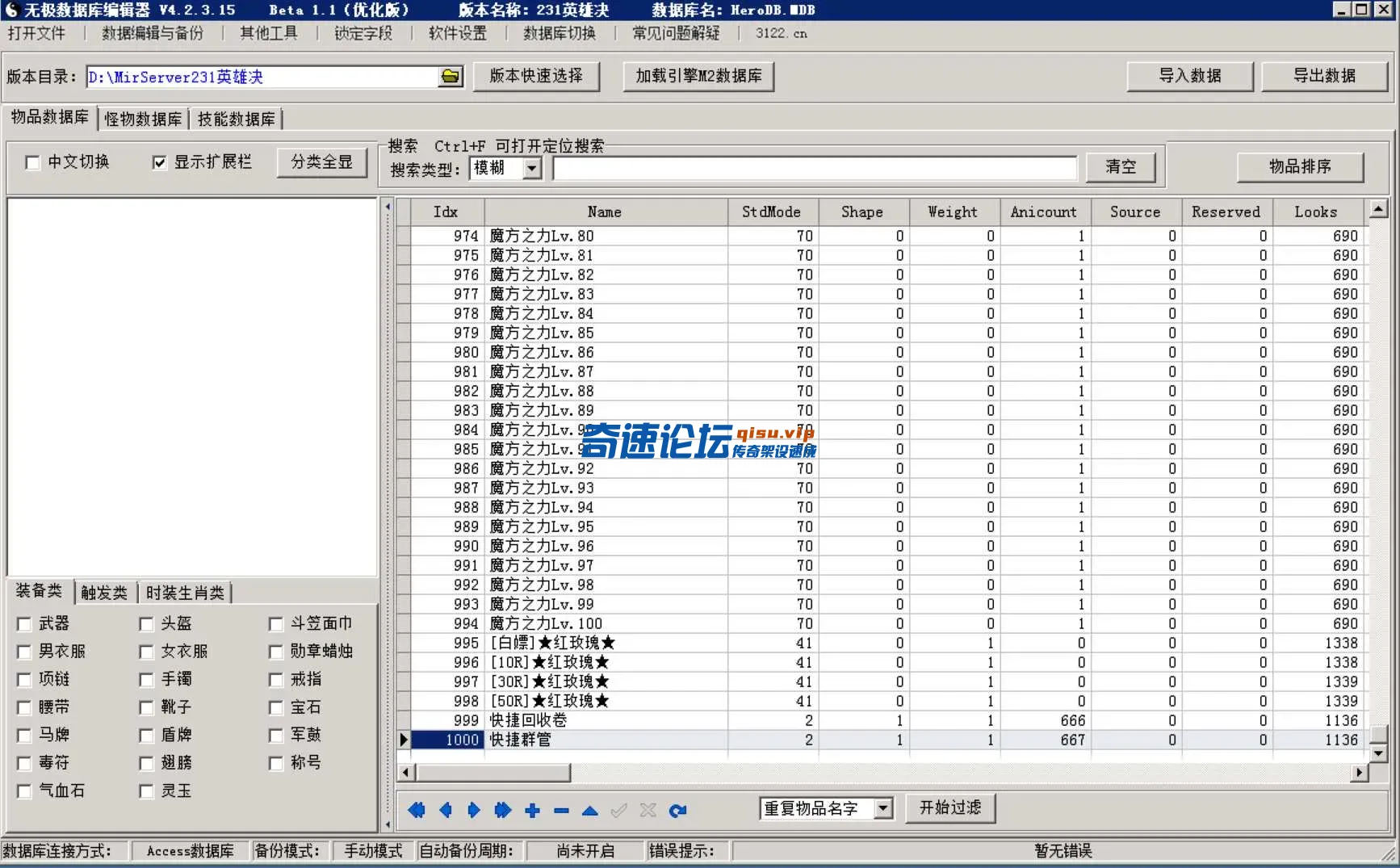The width and height of the screenshot is (1400, 868).
Task: Select row [白嫖]★红玫瑰★
Action: pyautogui.click(x=880, y=643)
